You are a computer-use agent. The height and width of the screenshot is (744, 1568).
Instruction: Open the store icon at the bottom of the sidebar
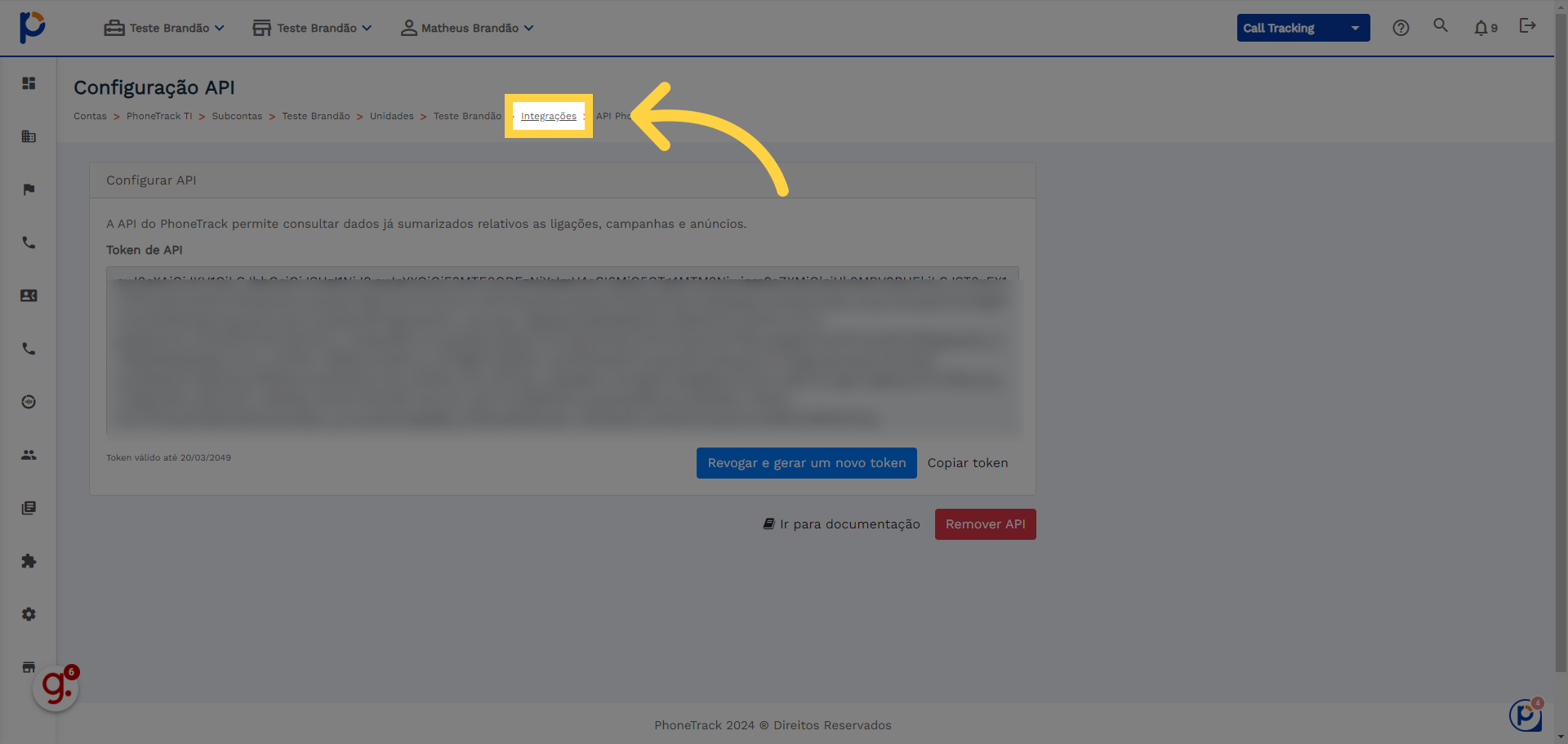pos(29,666)
